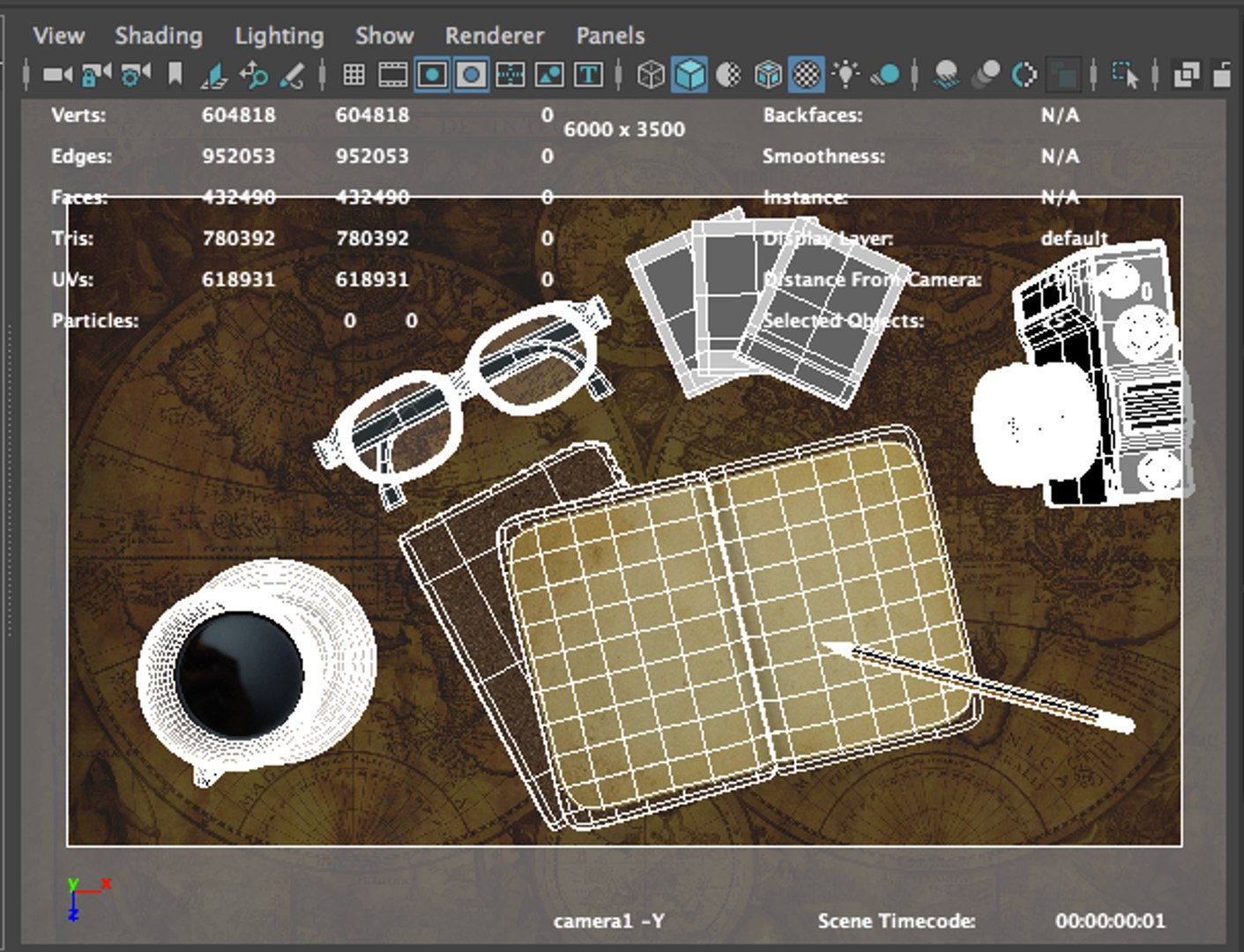This screenshot has width=1244, height=952.
Task: Disable the Resolution Gate toggle
Action: (x=432, y=75)
